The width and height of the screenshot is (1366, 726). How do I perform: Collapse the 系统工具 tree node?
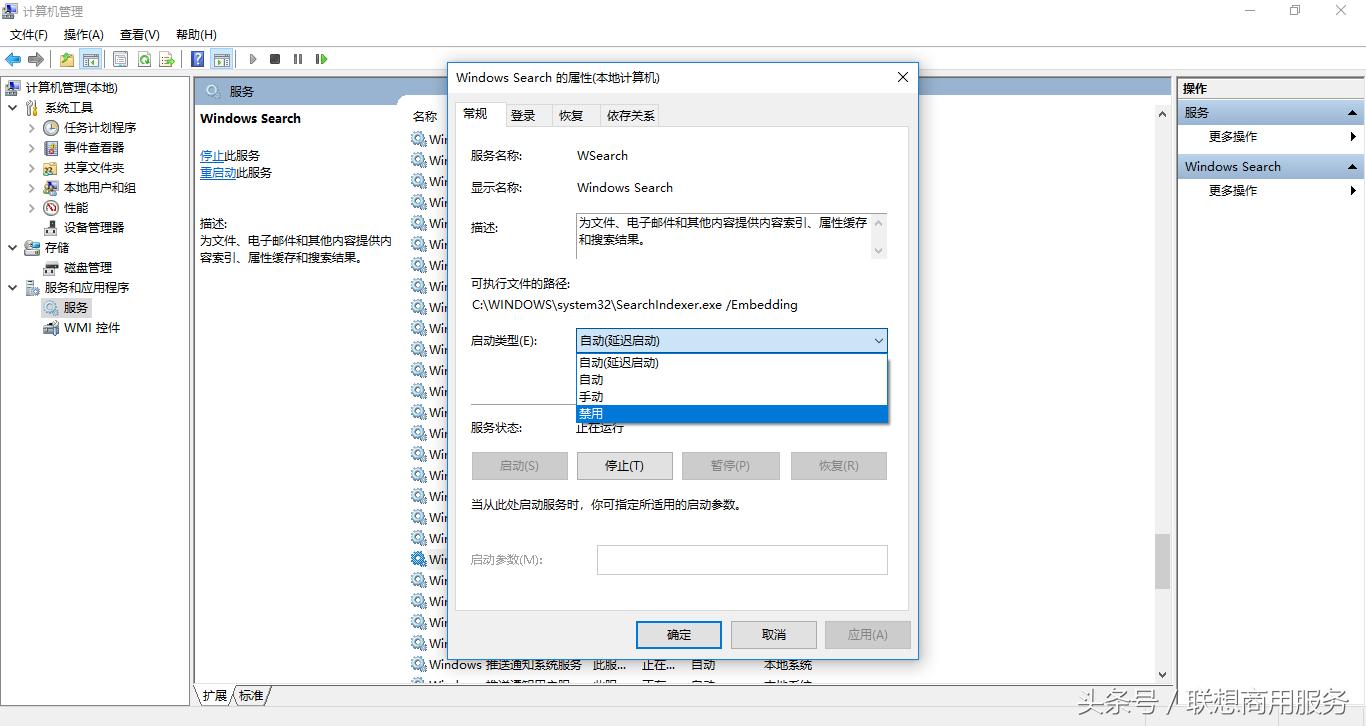pyautogui.click(x=12, y=107)
